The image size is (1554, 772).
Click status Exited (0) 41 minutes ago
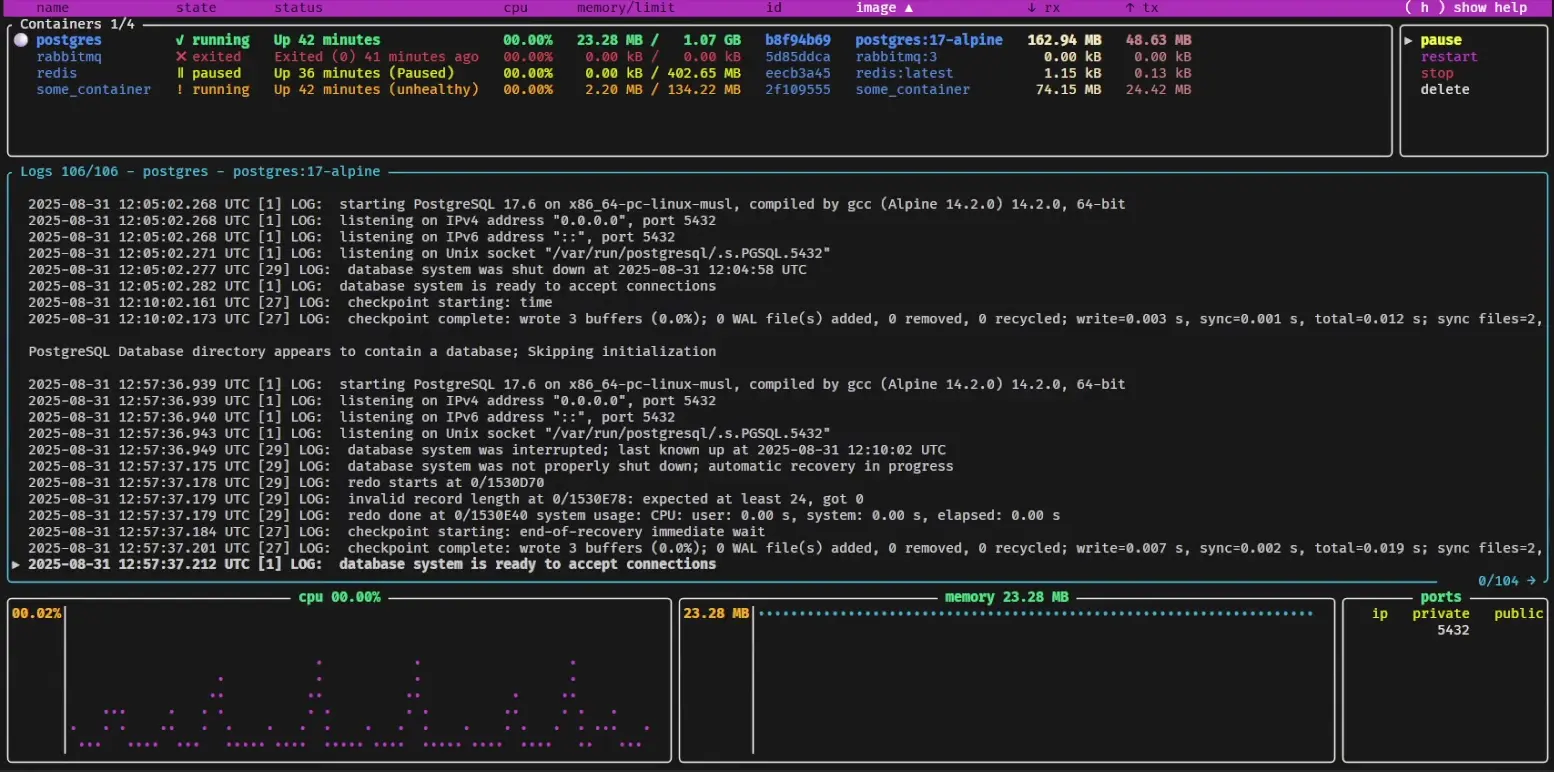point(376,57)
